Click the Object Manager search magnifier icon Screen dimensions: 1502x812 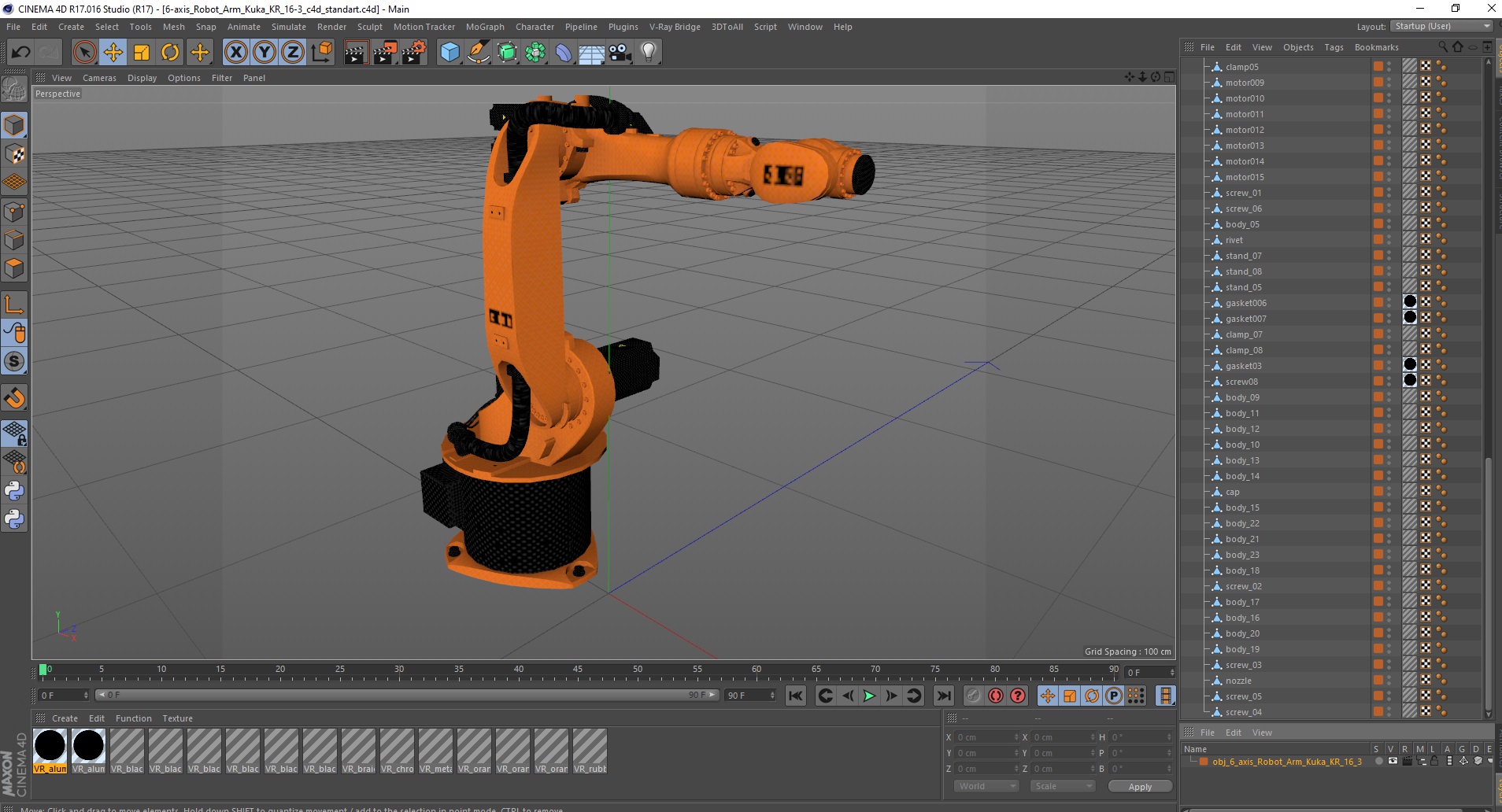coord(1443,47)
